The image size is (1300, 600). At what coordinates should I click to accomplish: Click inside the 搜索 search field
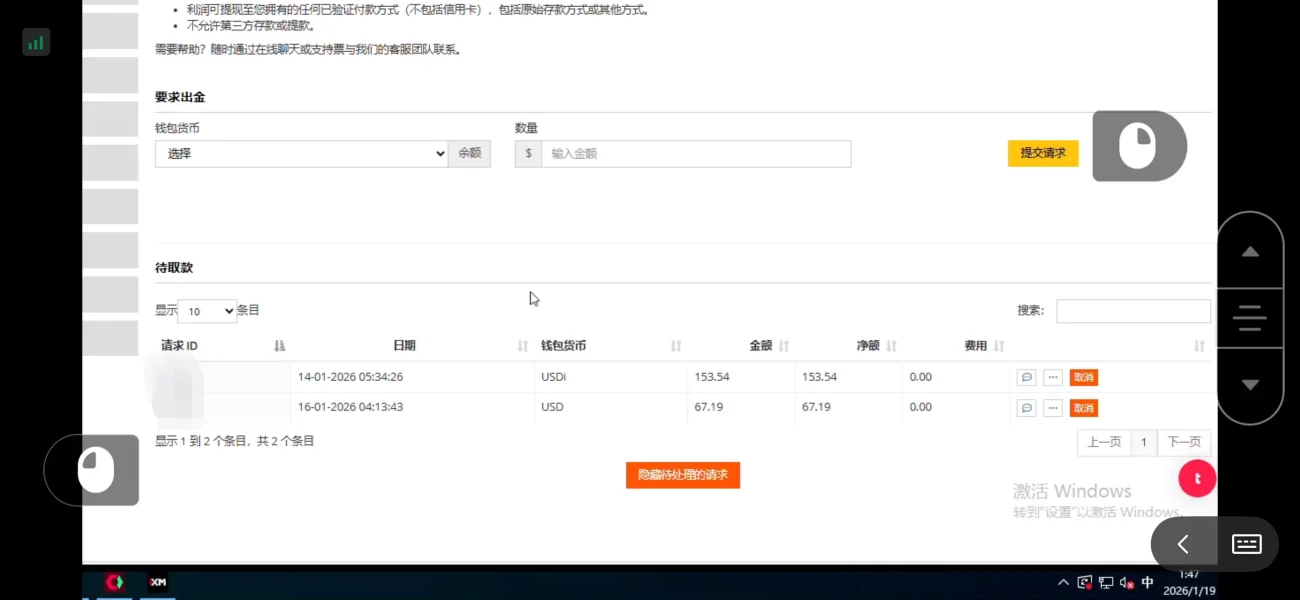coord(1133,310)
